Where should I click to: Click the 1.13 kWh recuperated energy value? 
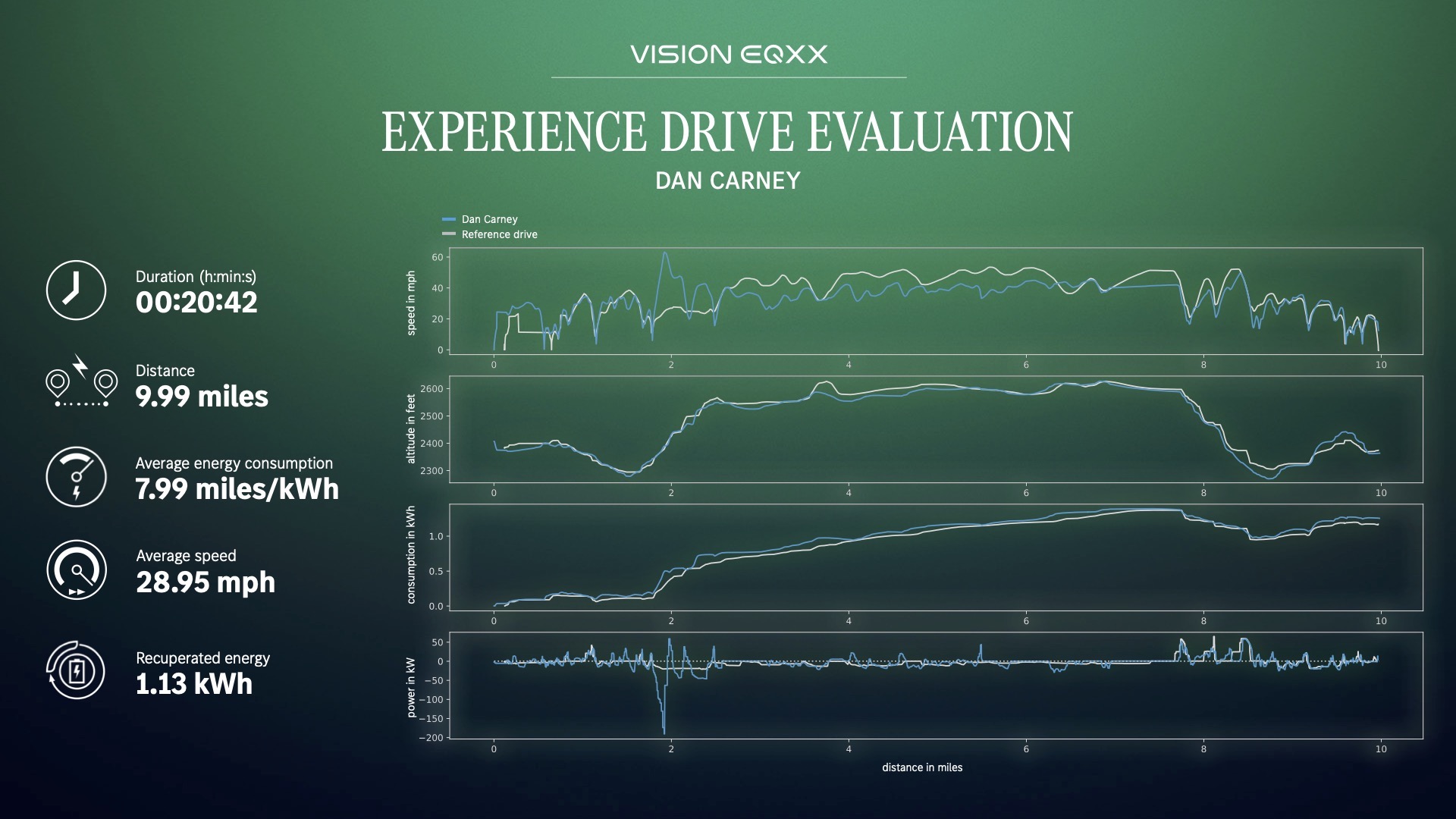pos(194,684)
